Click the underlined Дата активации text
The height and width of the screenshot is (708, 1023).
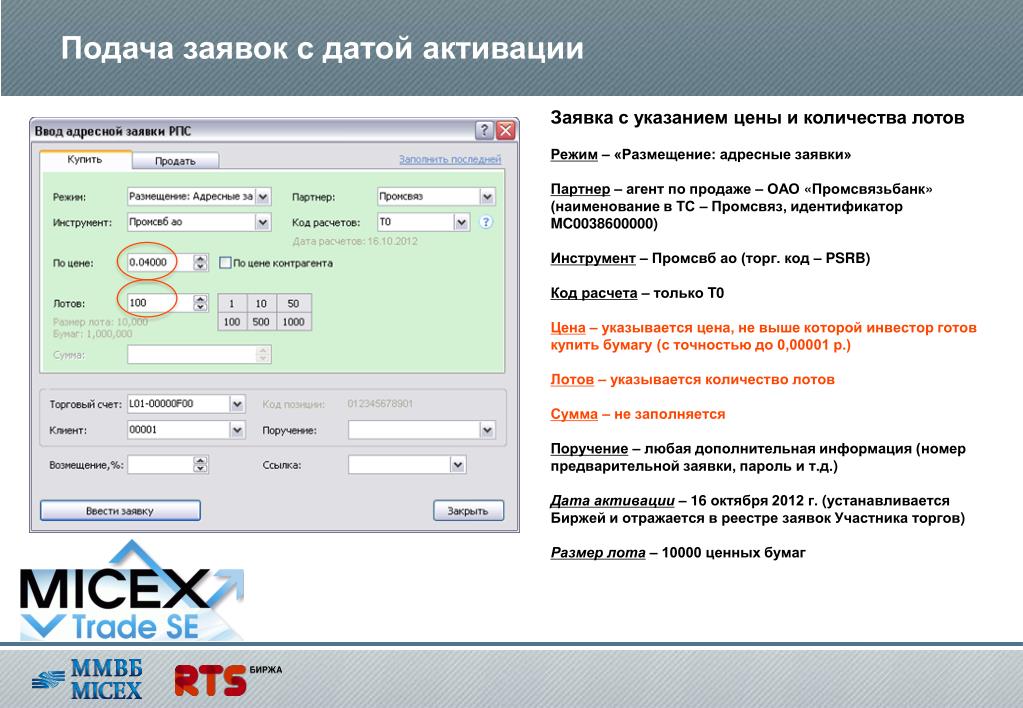[613, 500]
